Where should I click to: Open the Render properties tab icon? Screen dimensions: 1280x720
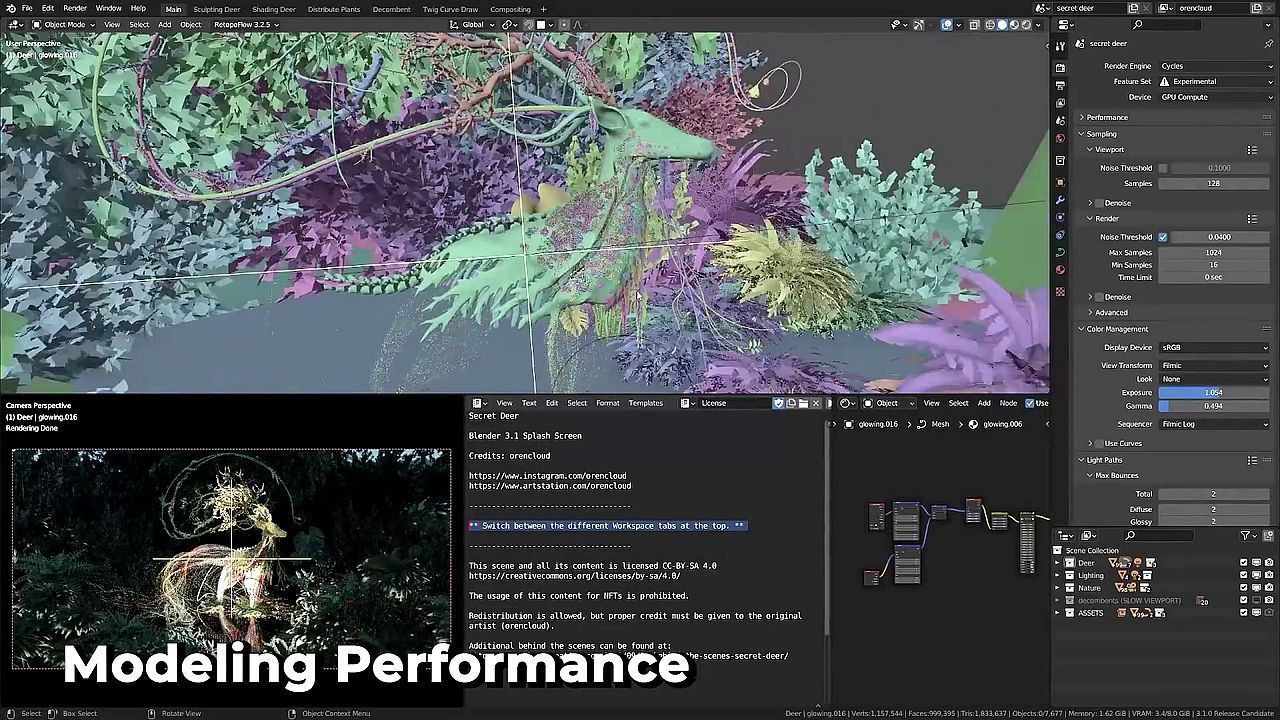[1060, 67]
